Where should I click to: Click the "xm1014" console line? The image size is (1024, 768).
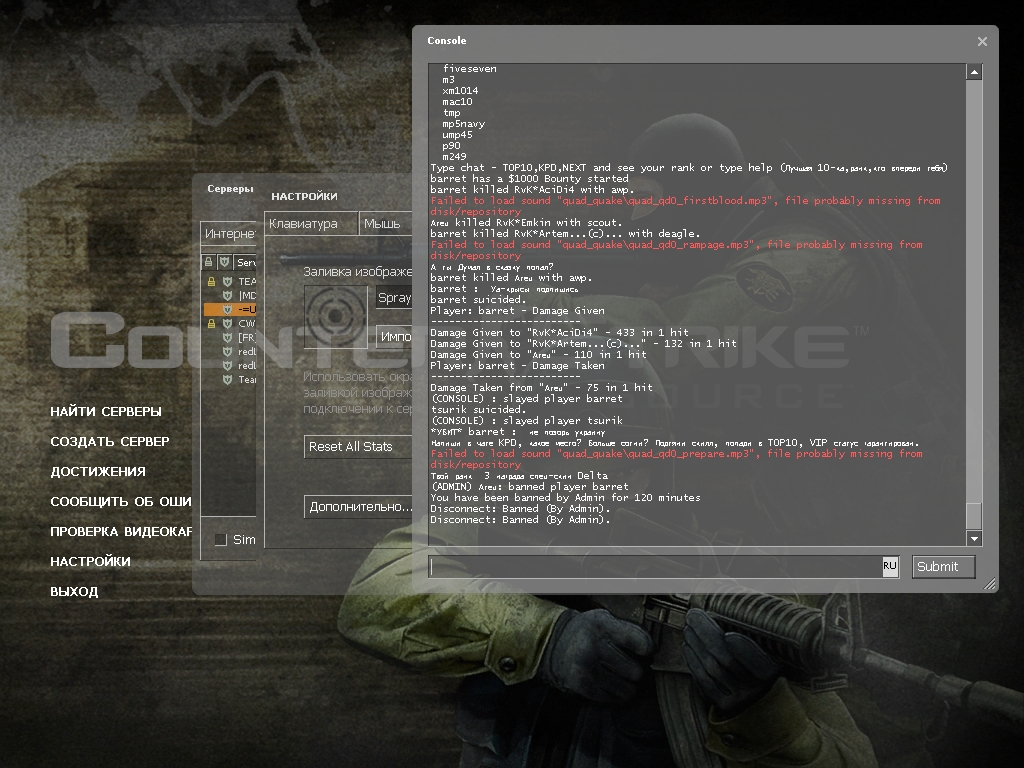[x=460, y=91]
